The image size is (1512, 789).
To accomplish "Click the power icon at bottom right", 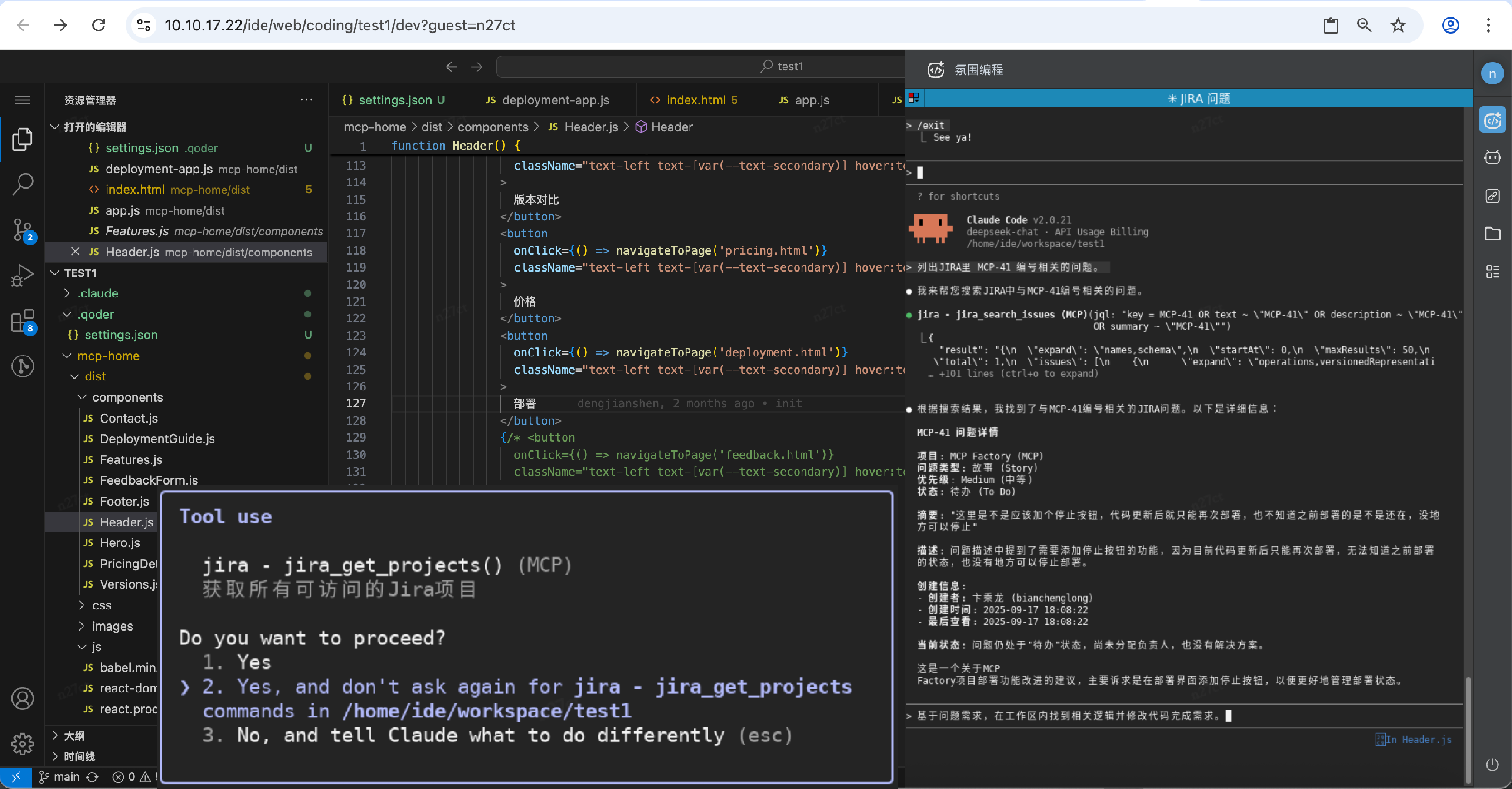I will pyautogui.click(x=1492, y=765).
